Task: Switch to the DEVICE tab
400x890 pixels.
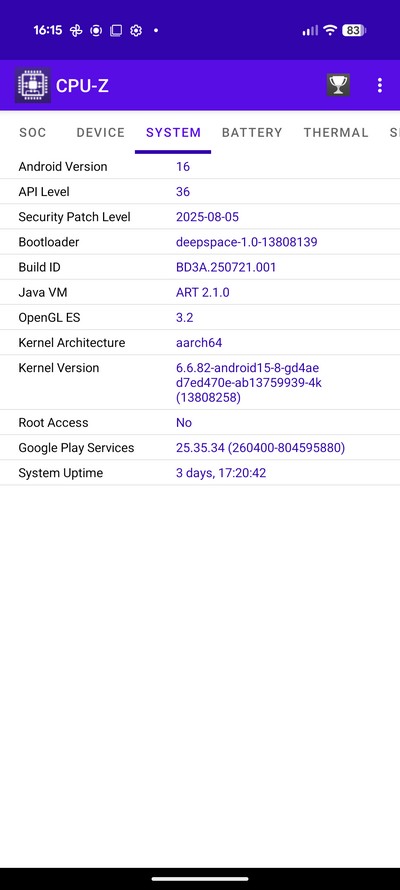Action: point(100,132)
